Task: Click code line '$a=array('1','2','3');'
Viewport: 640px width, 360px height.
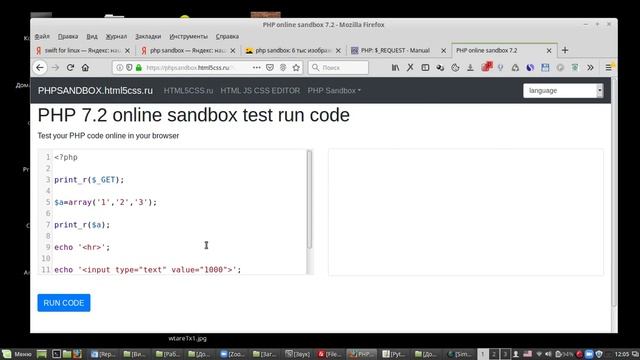Action: pos(105,202)
